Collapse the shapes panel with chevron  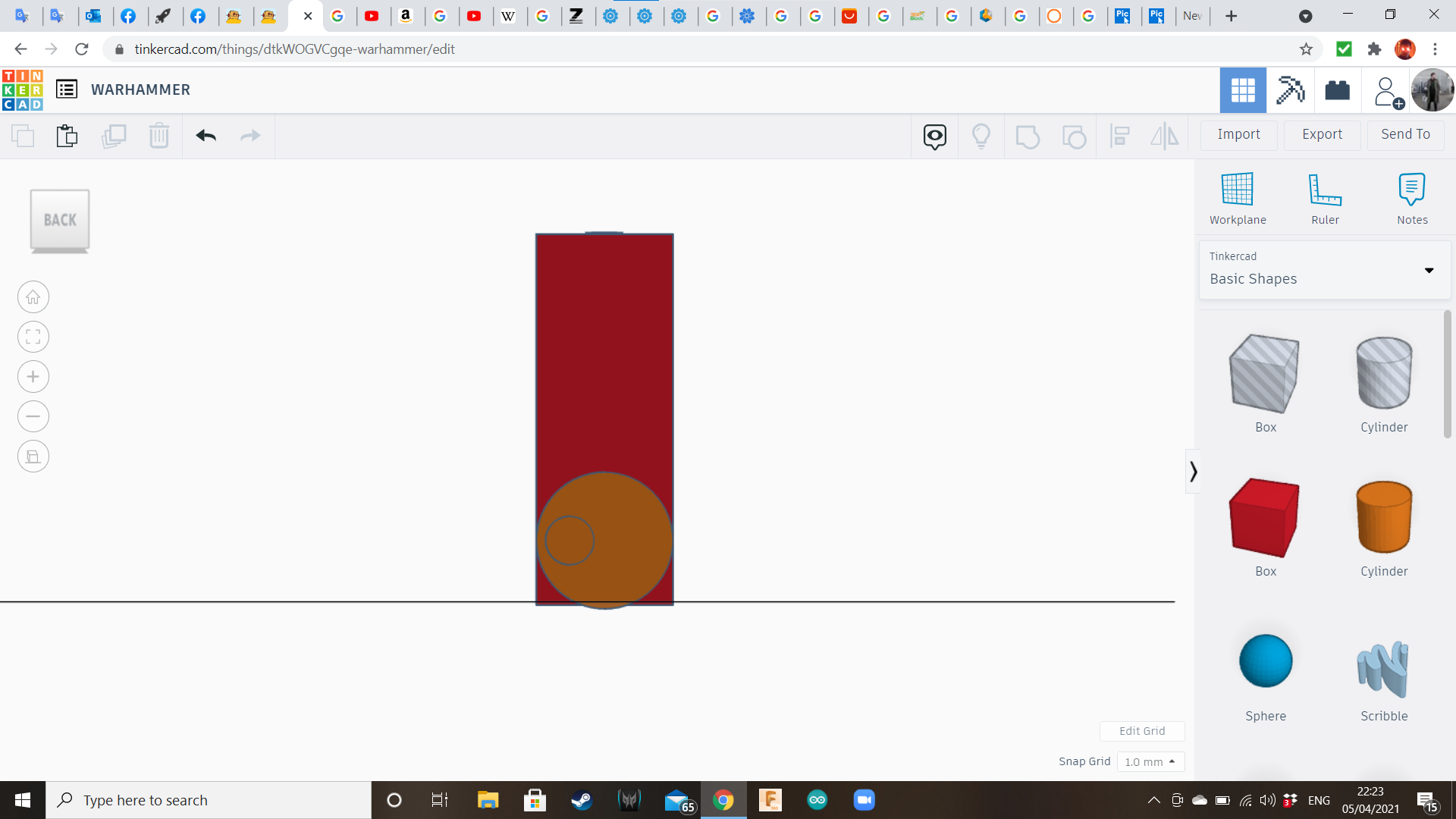coord(1193,471)
